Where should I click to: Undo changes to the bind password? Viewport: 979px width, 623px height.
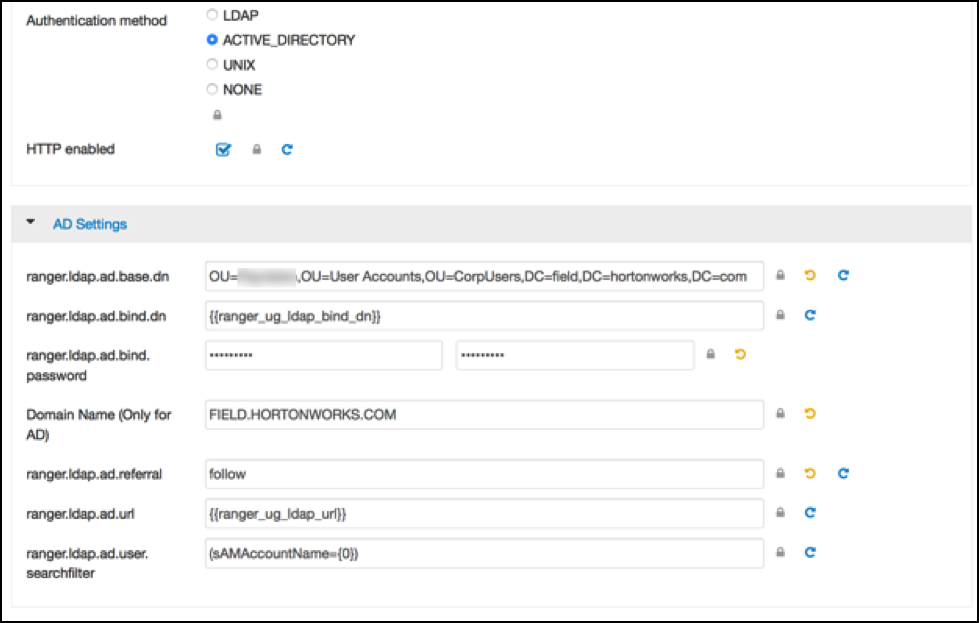point(740,354)
